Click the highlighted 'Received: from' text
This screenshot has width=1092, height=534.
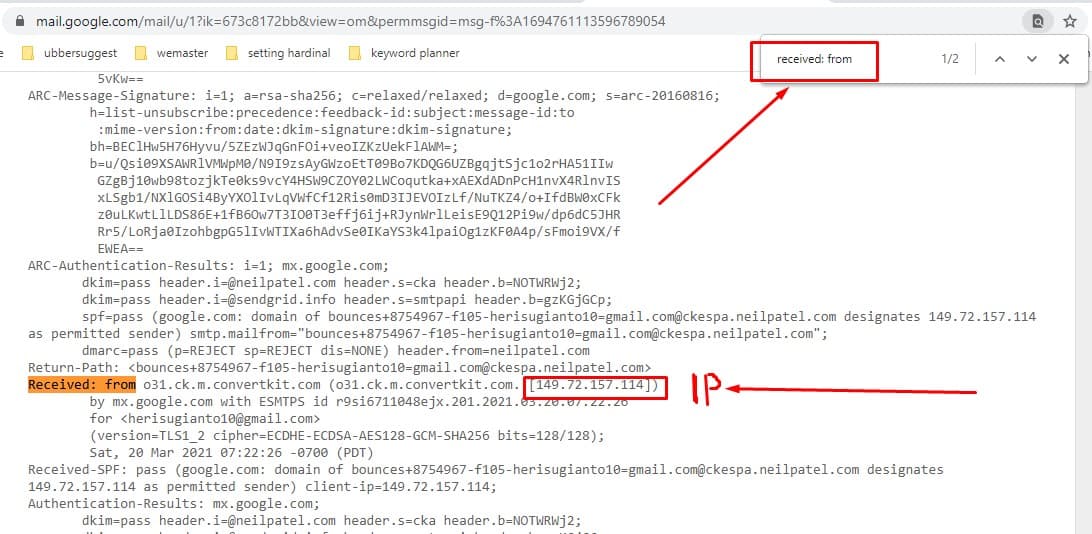(x=81, y=384)
